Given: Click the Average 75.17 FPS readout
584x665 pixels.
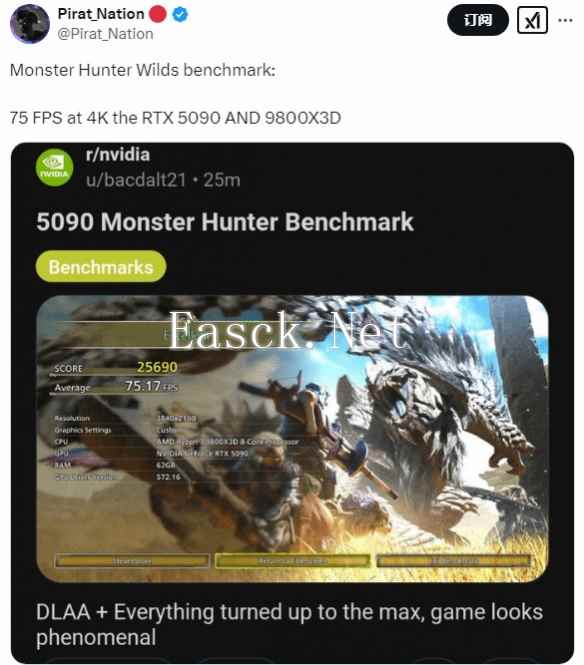Looking at the screenshot, I should coord(116,387).
